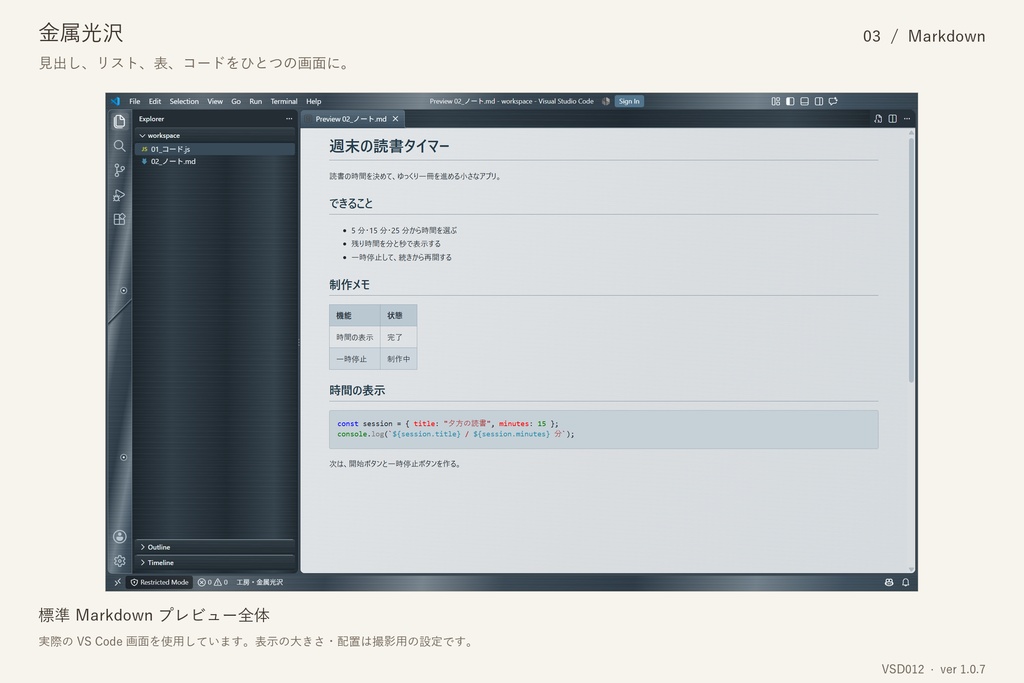Click the 5 分・15 分・25 分 list item
This screenshot has height=683, width=1024.
[404, 230]
